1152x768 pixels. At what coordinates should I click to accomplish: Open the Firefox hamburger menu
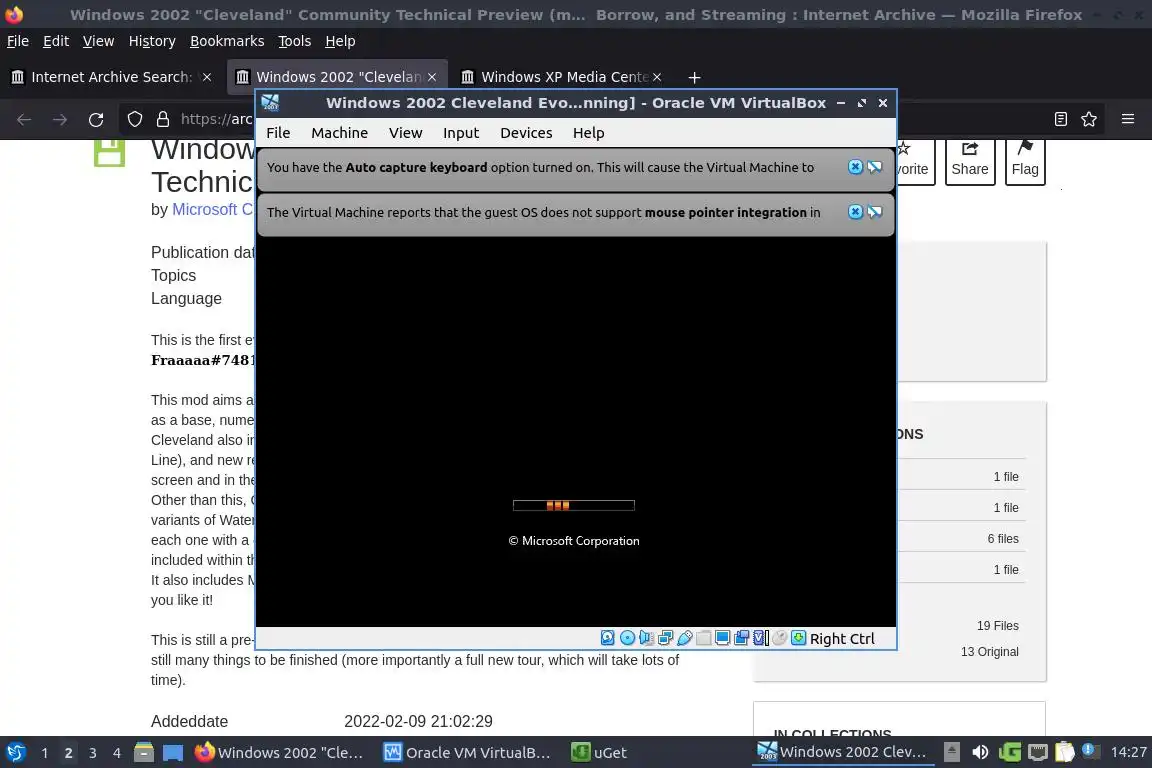(1128, 119)
